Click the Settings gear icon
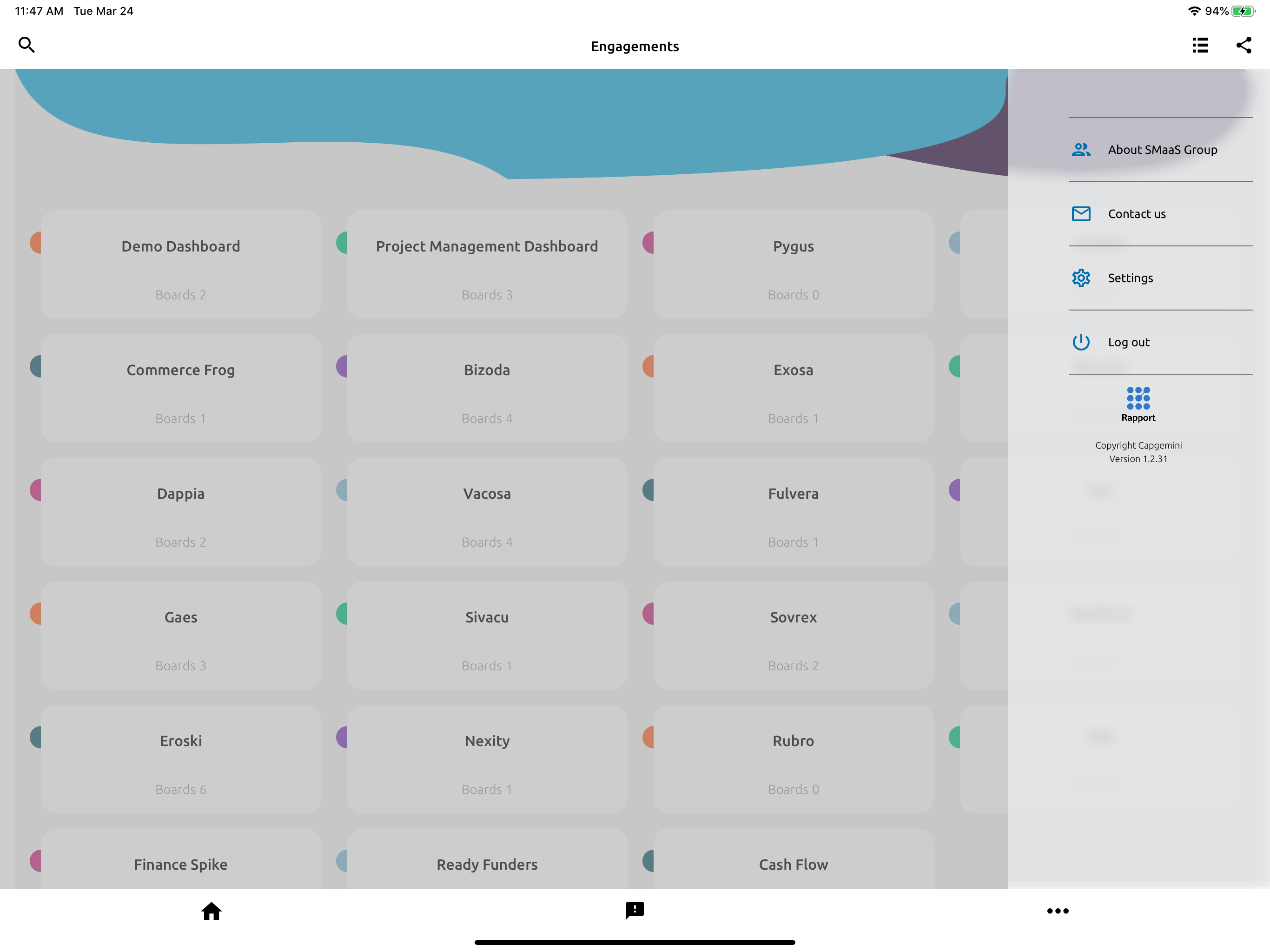Screen dimensions: 1270x952 [x=1081, y=278]
